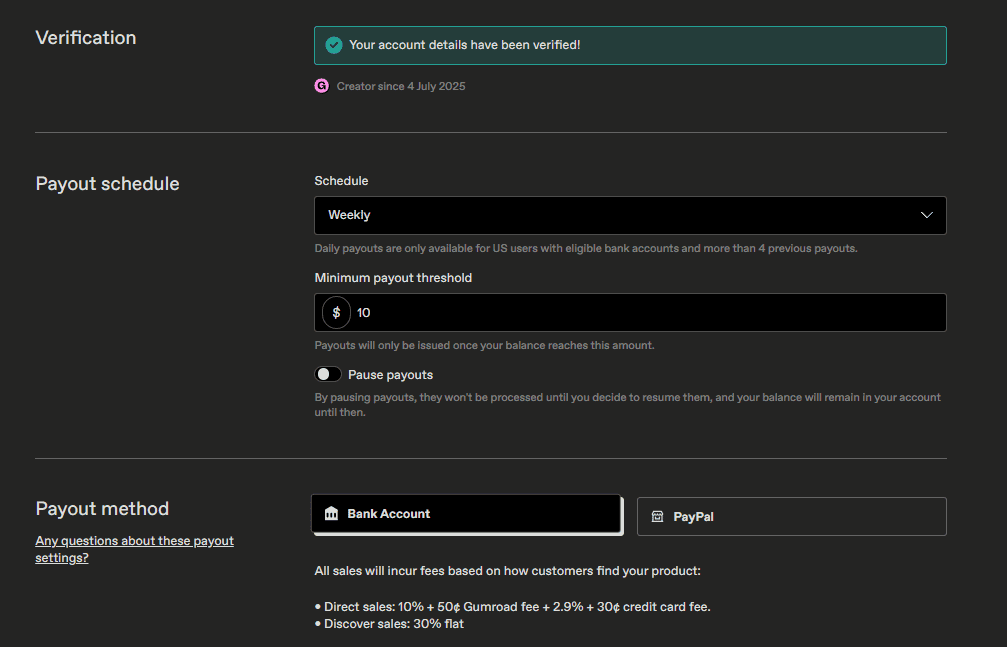Click the PayPal card icon
This screenshot has width=1007, height=647.
pos(657,516)
